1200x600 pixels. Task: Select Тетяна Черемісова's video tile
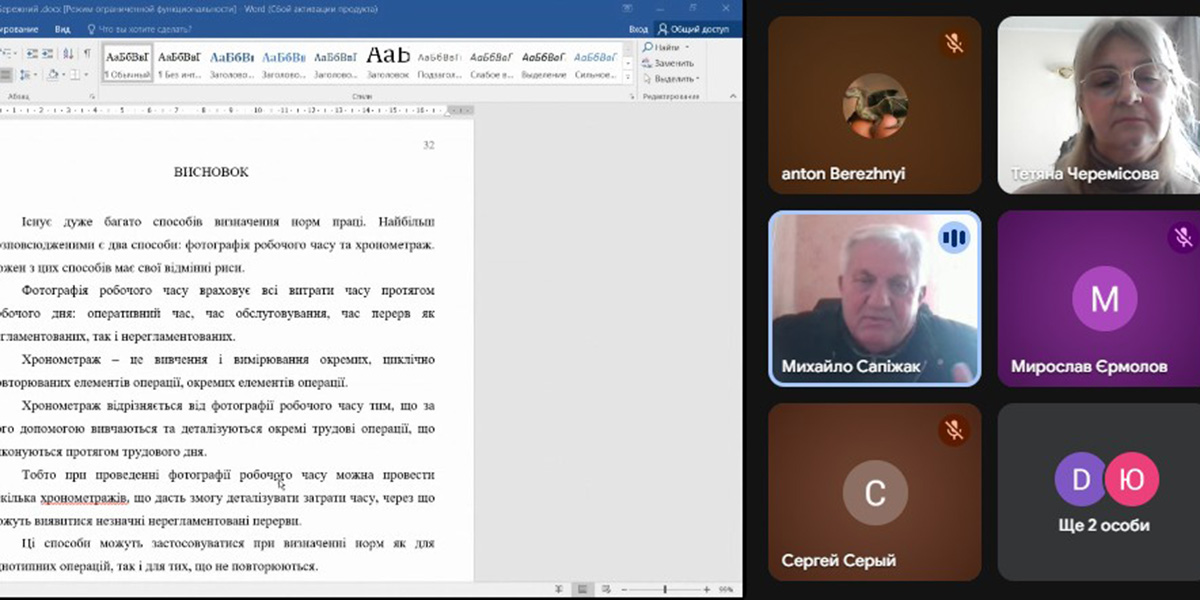1099,105
